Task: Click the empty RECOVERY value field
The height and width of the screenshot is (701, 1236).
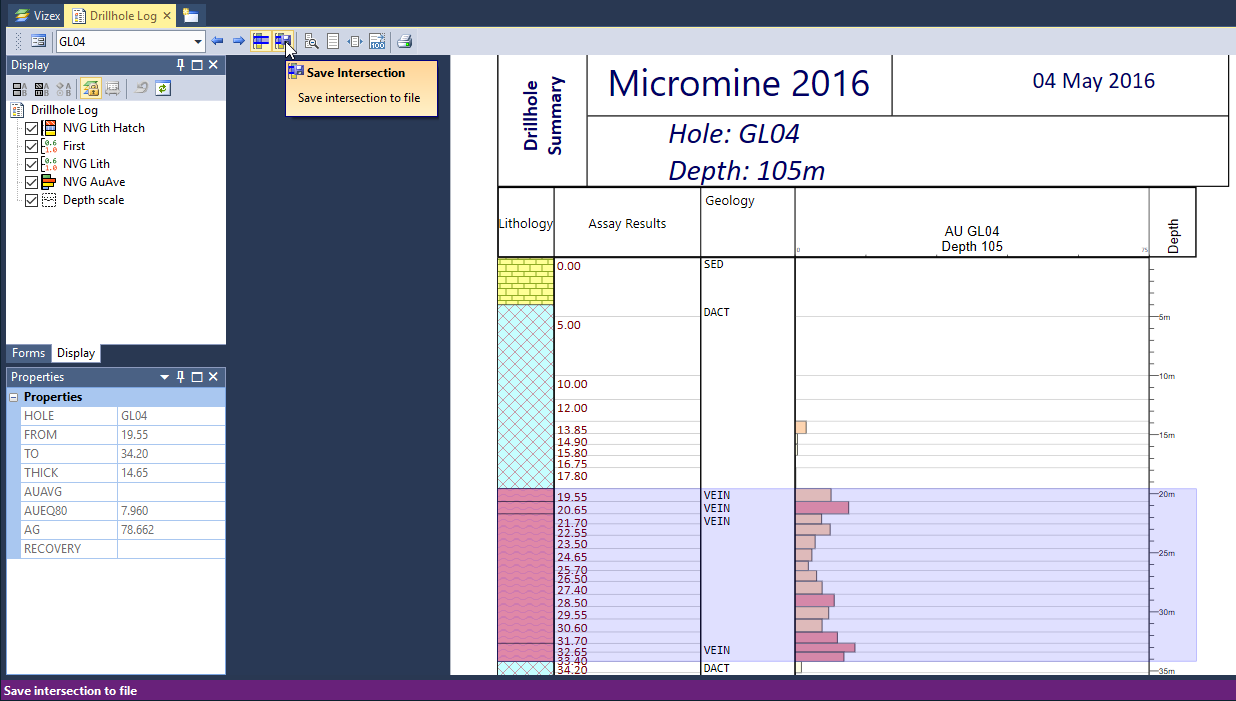Action: (x=171, y=549)
